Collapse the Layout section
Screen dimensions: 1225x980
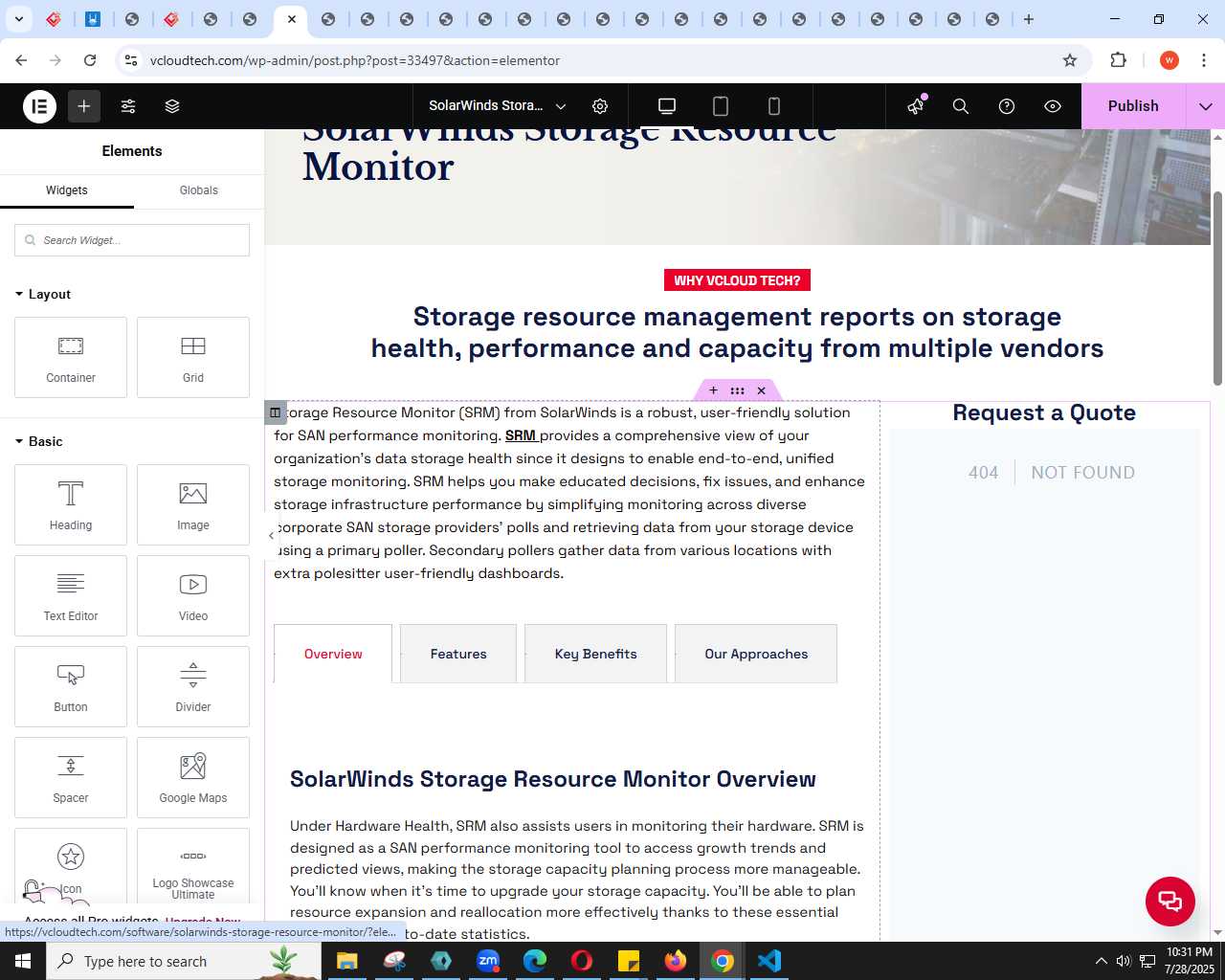pyautogui.click(x=43, y=294)
